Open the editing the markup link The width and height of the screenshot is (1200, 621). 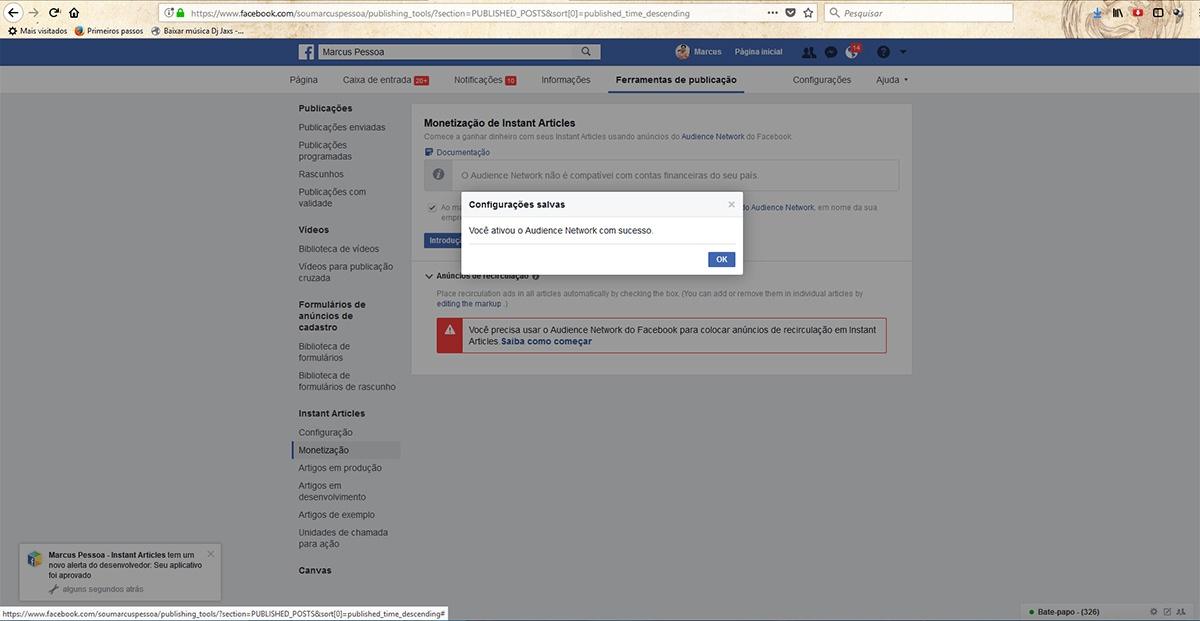coord(469,303)
